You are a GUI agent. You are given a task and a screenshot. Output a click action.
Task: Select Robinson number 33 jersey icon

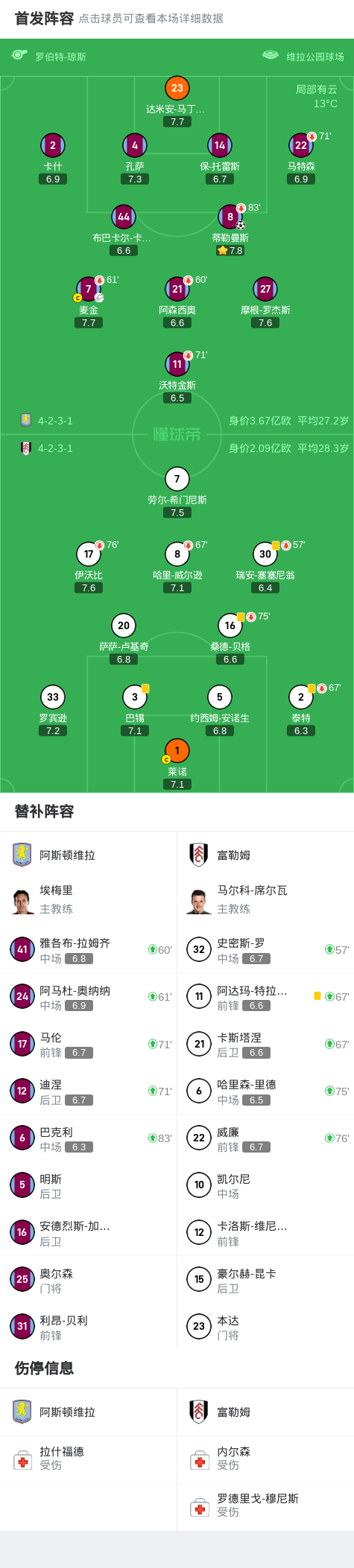(x=52, y=697)
